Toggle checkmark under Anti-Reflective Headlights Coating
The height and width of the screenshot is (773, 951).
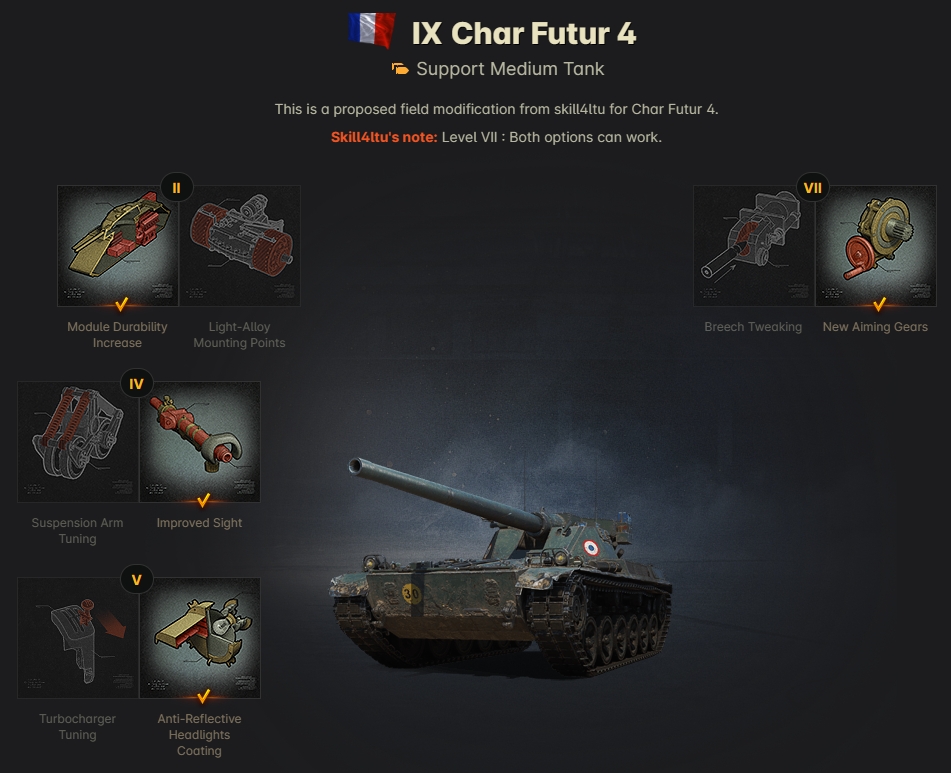pyautogui.click(x=203, y=696)
